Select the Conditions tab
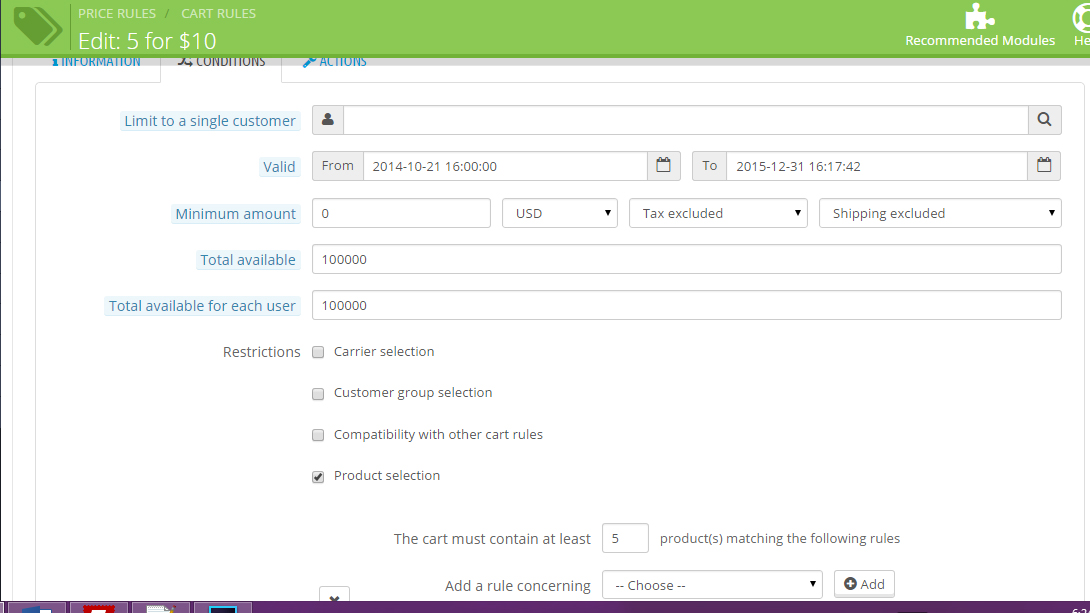The image size is (1090, 613). (221, 62)
